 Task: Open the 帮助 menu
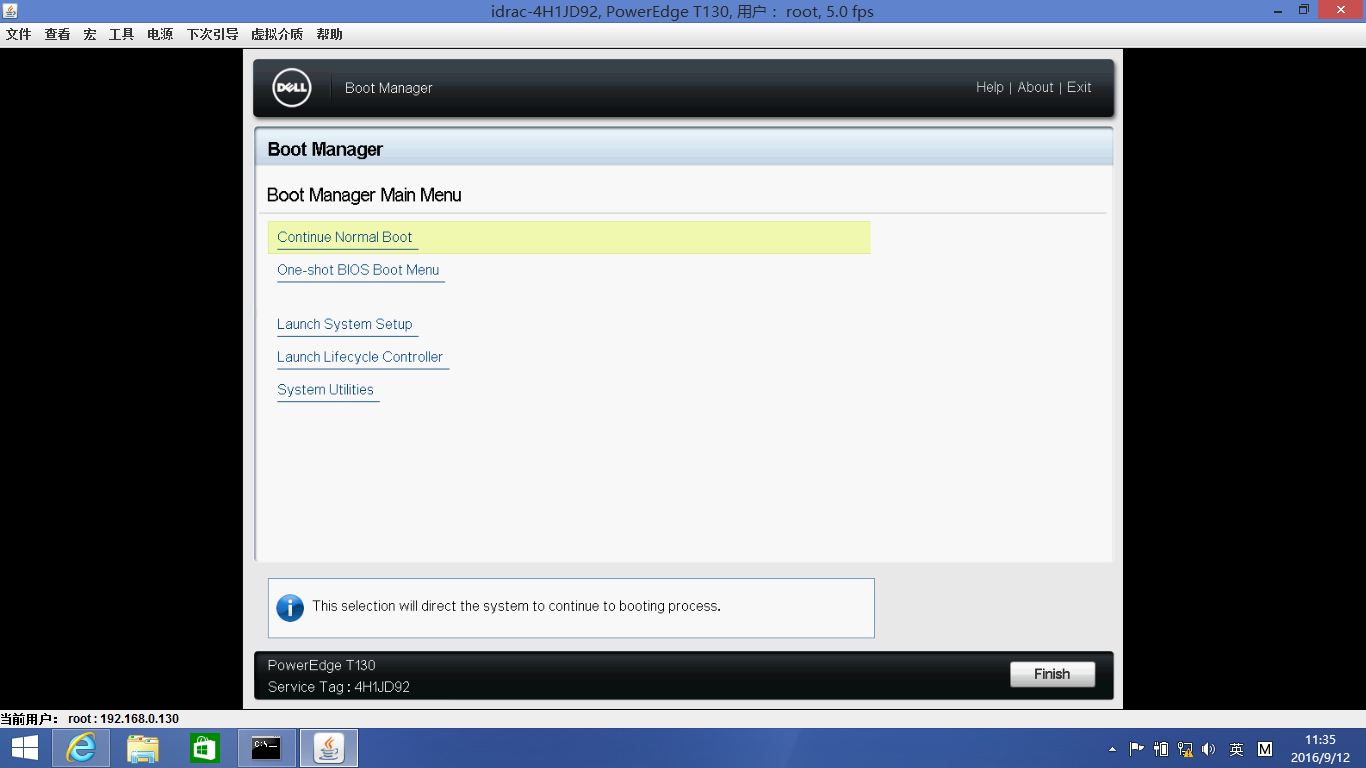329,34
